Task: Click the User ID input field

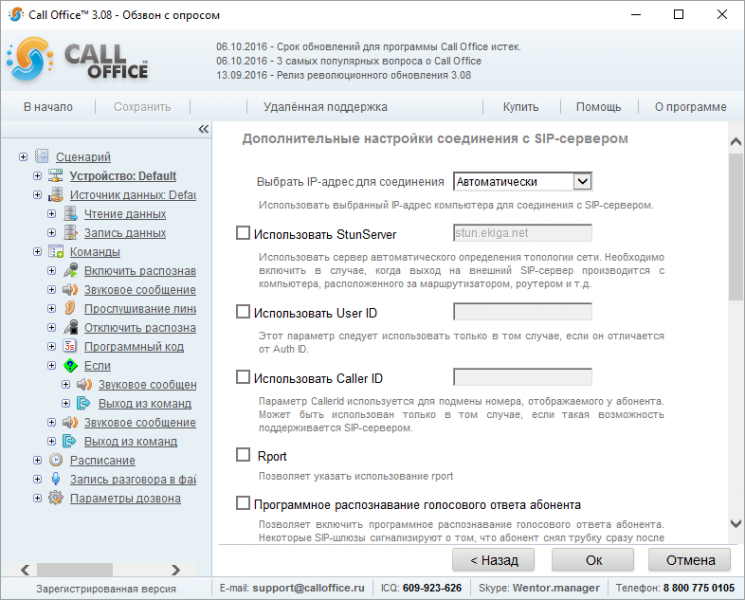Action: click(523, 312)
